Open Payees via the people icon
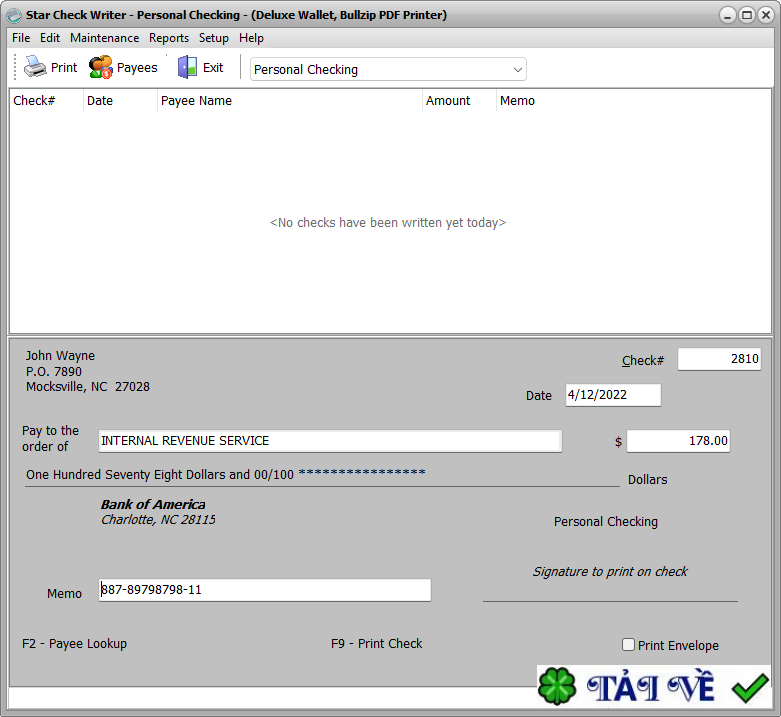781x717 pixels. pos(100,68)
